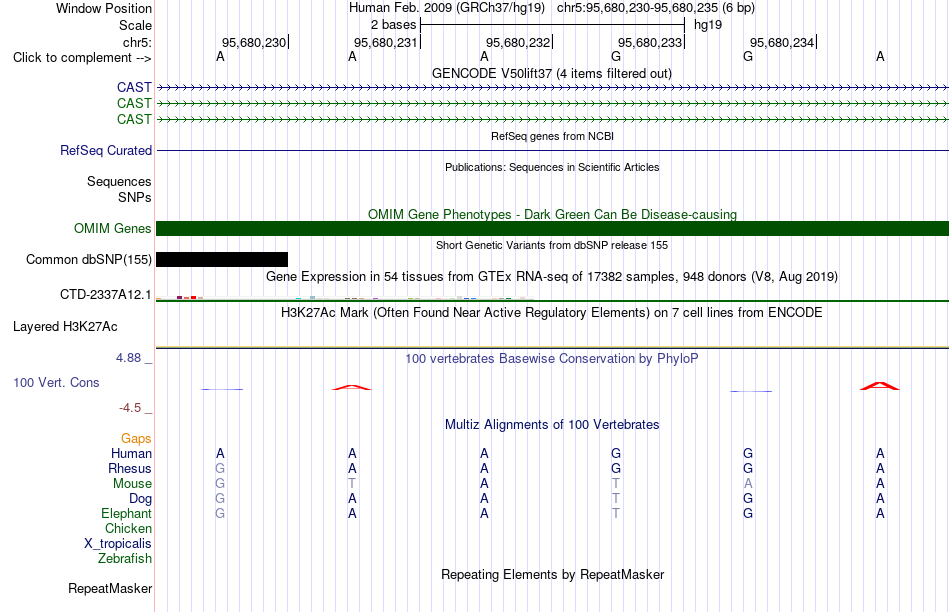Click the Mouse species label
Viewport: 950px width, 612px height.
(x=132, y=484)
